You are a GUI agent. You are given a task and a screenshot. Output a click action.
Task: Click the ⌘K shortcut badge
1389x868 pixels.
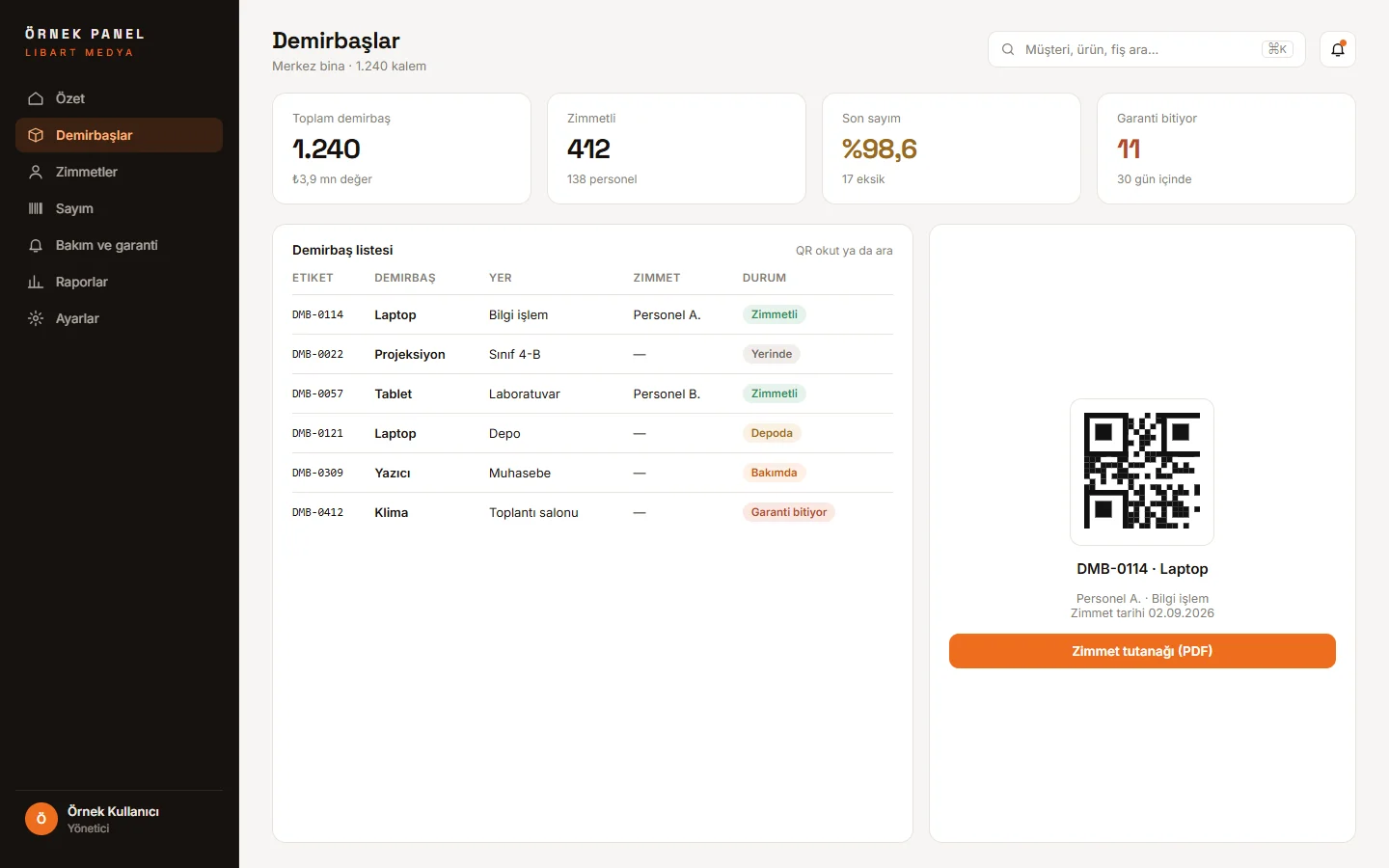(1277, 49)
